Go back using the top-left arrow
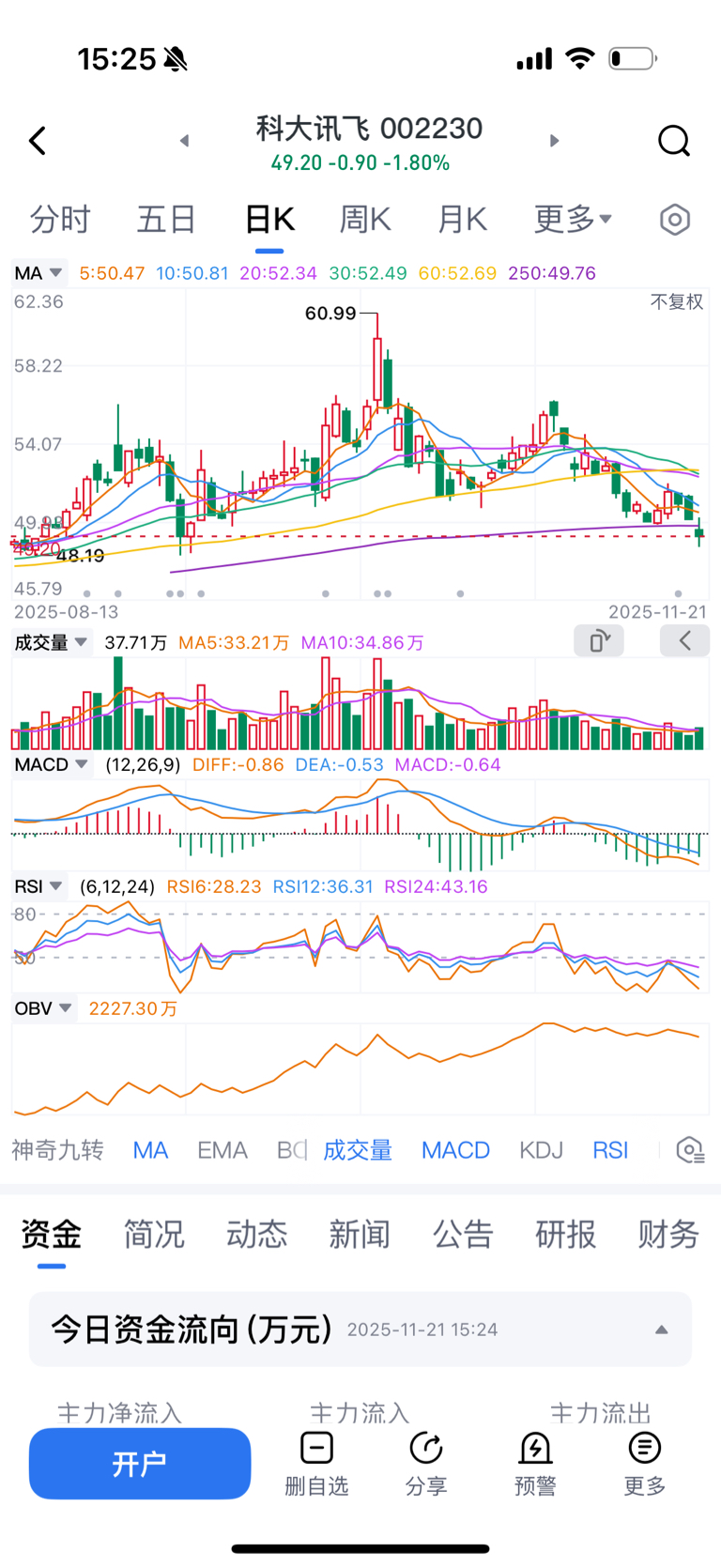This screenshot has width=721, height=1568. coord(38,141)
